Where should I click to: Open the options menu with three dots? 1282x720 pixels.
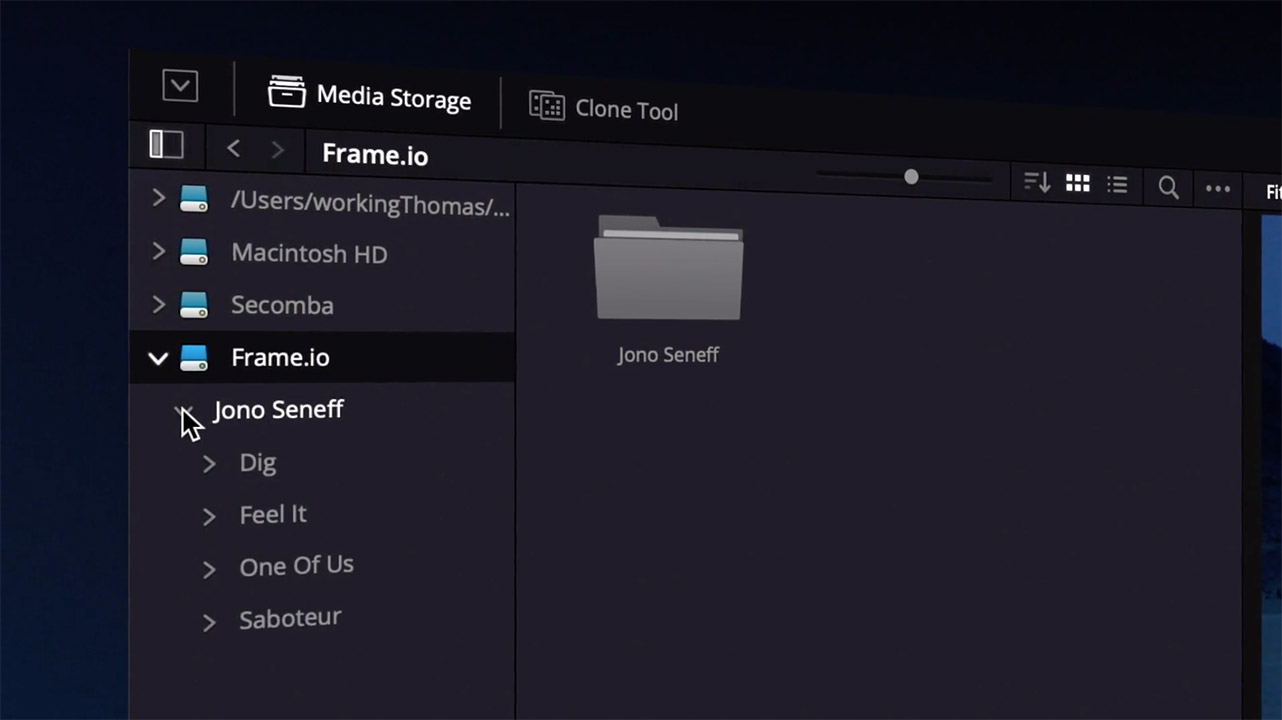click(x=1217, y=188)
